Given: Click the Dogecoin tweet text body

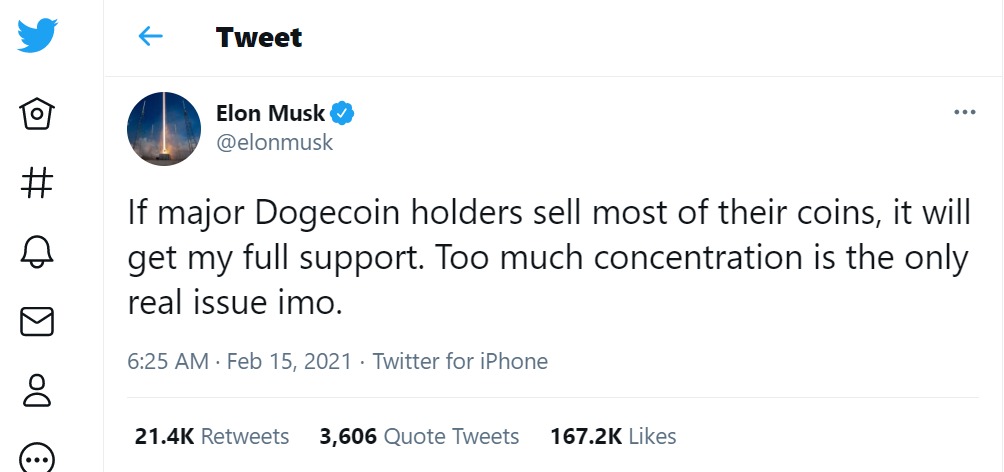Looking at the screenshot, I should coord(547,257).
